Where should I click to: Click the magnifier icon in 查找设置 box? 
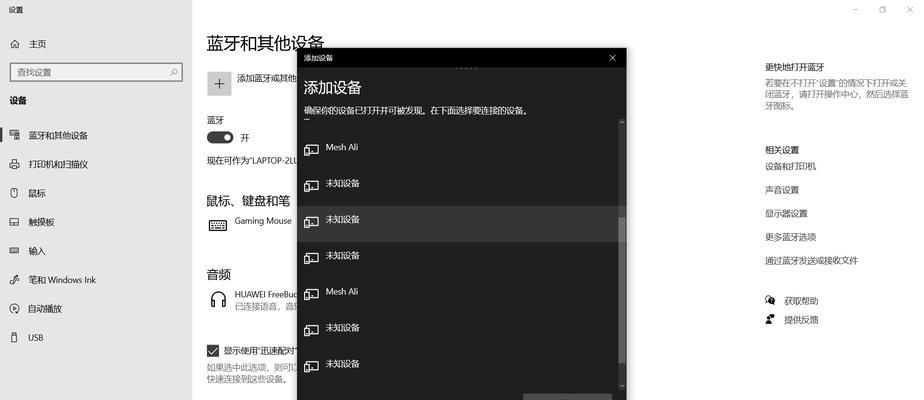[174, 72]
